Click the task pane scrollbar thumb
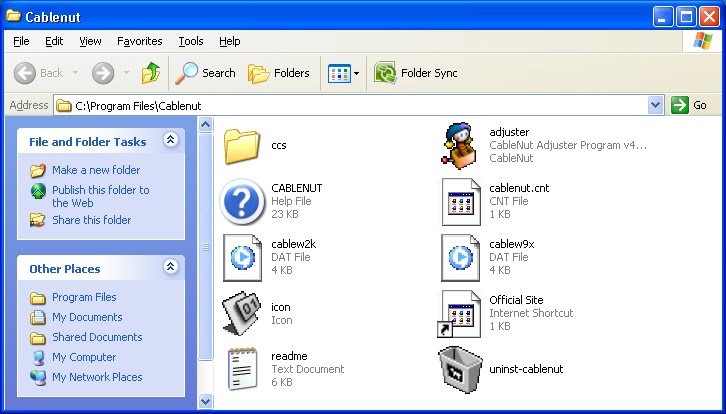Image resolution: width=726 pixels, height=414 pixels. coord(206,247)
